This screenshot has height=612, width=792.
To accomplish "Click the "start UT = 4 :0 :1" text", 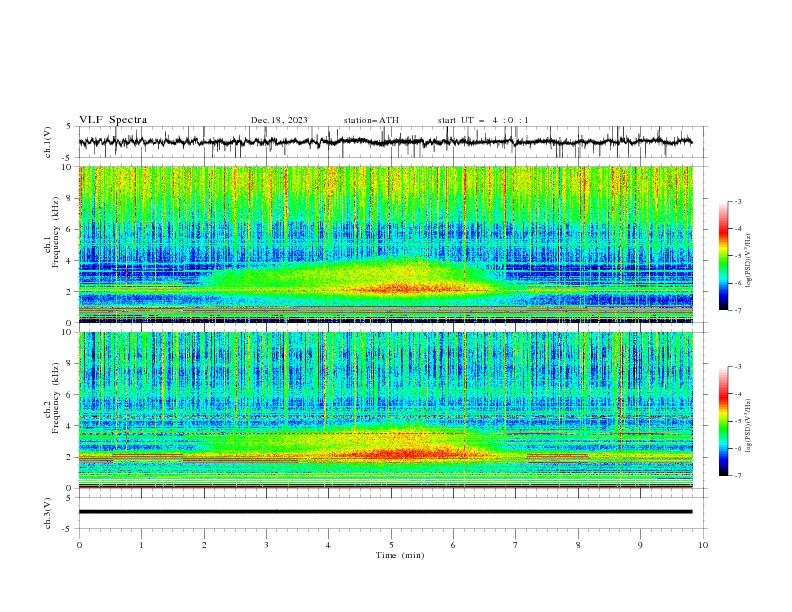I will [x=483, y=120].
